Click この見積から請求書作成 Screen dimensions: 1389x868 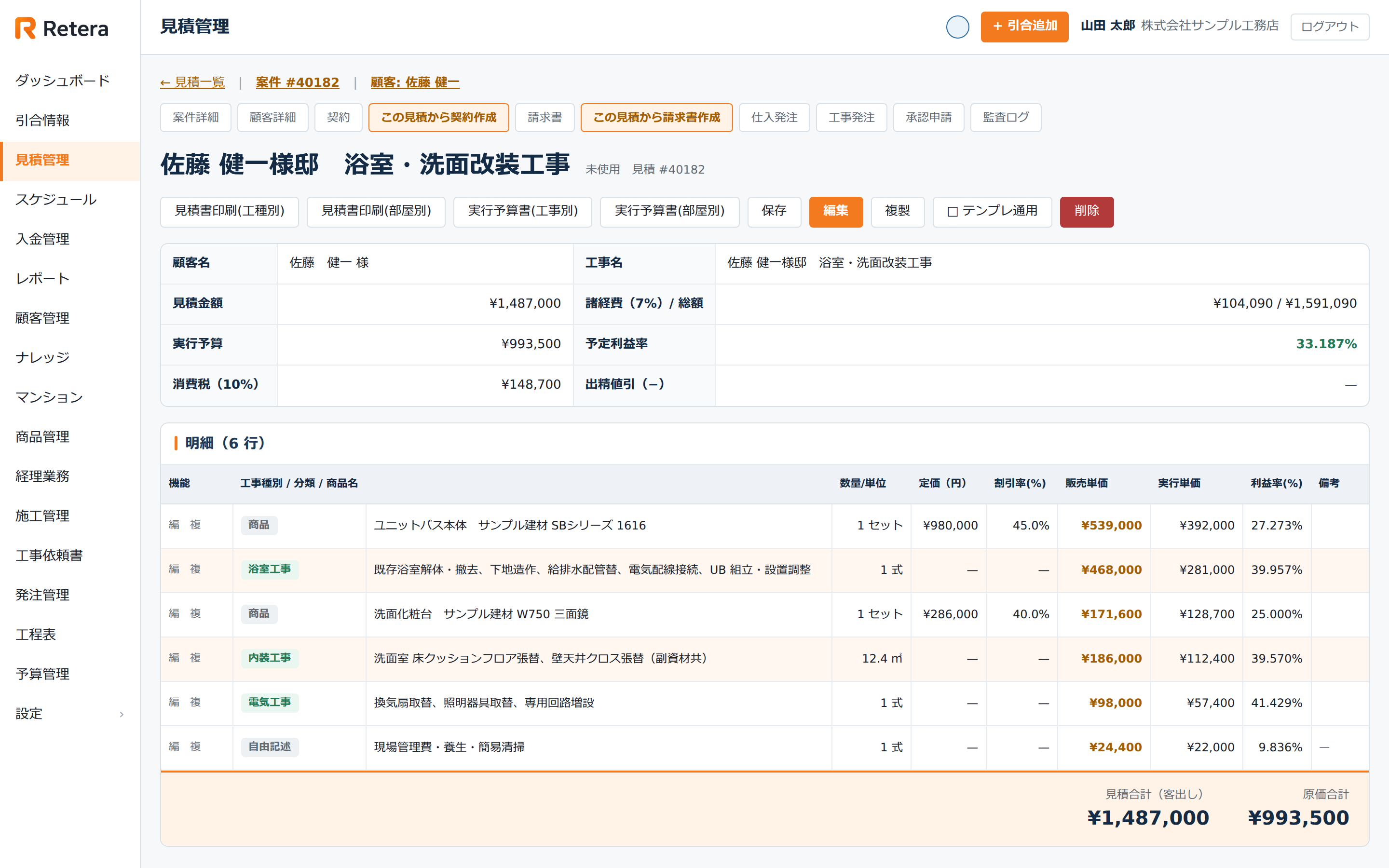[656, 118]
